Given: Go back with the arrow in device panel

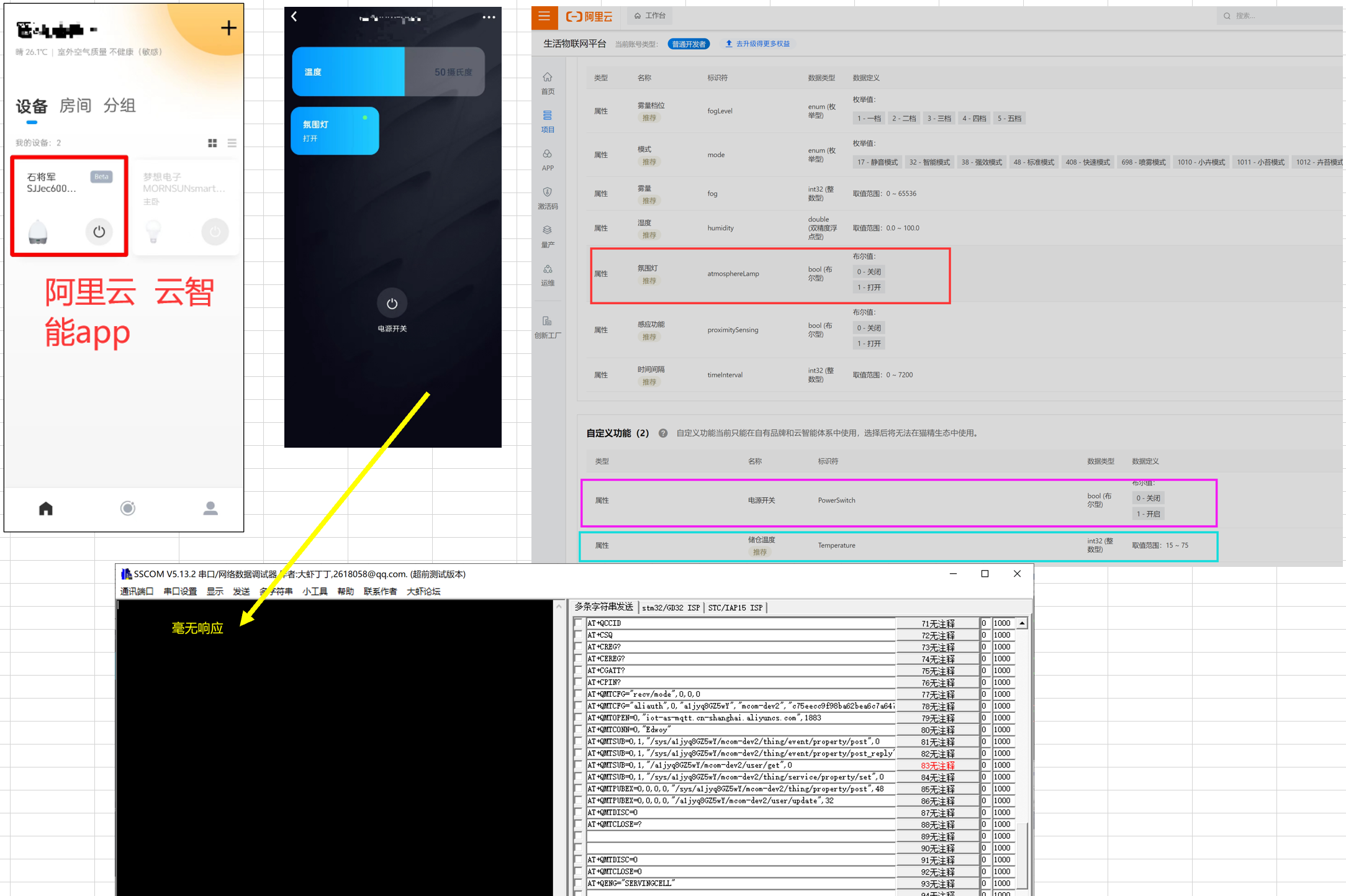Looking at the screenshot, I should coord(294,17).
